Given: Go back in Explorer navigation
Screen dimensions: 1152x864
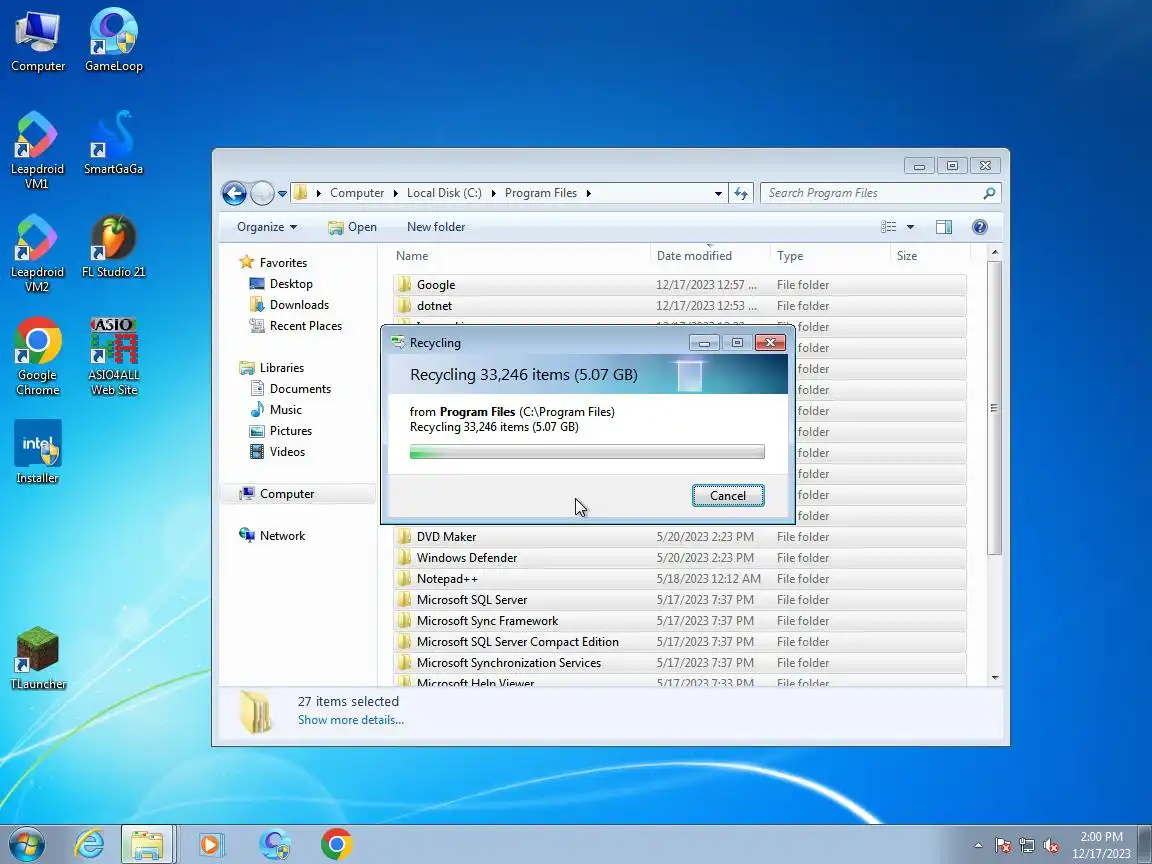Looking at the screenshot, I should coord(234,193).
